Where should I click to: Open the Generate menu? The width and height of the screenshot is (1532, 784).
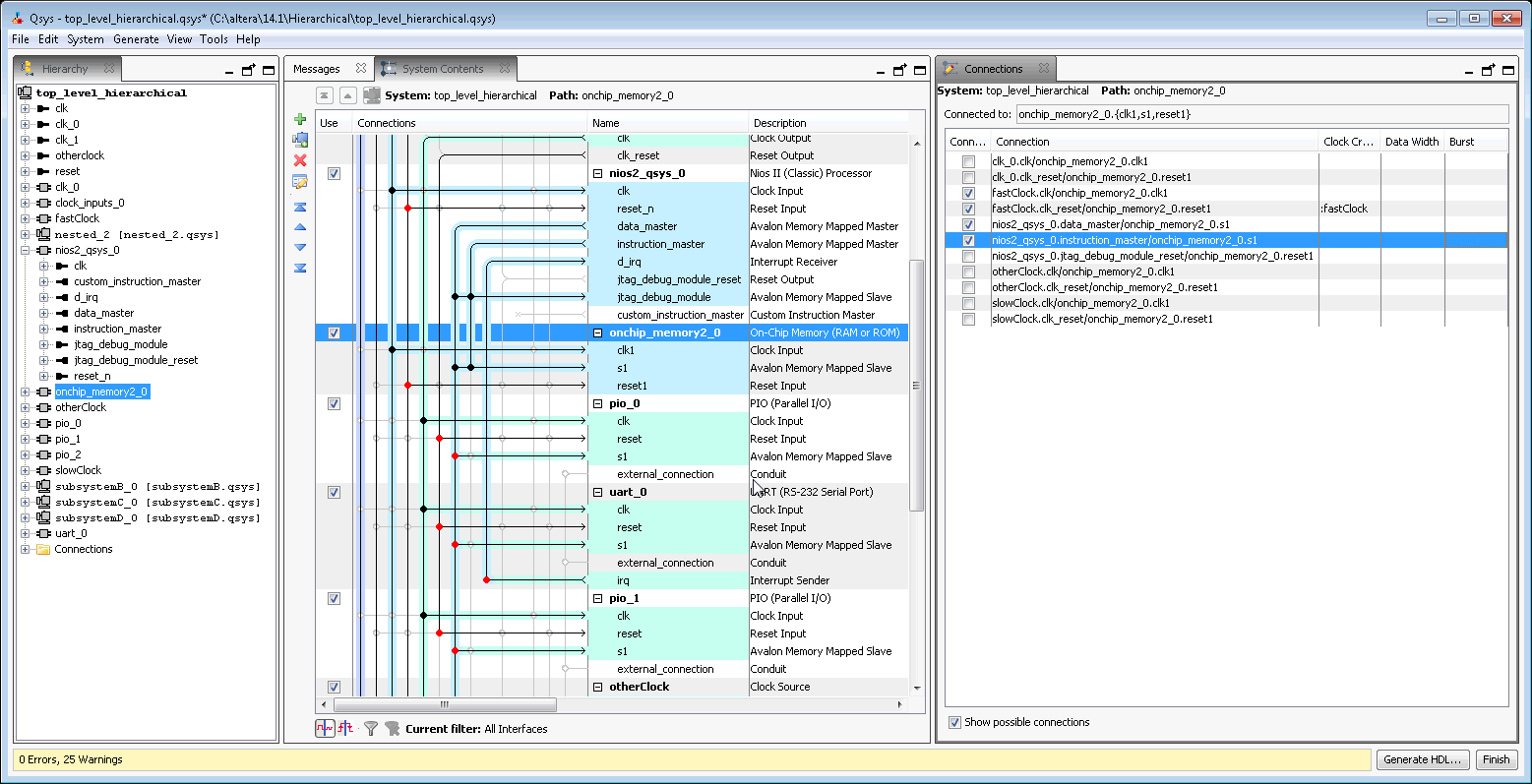[x=136, y=39]
